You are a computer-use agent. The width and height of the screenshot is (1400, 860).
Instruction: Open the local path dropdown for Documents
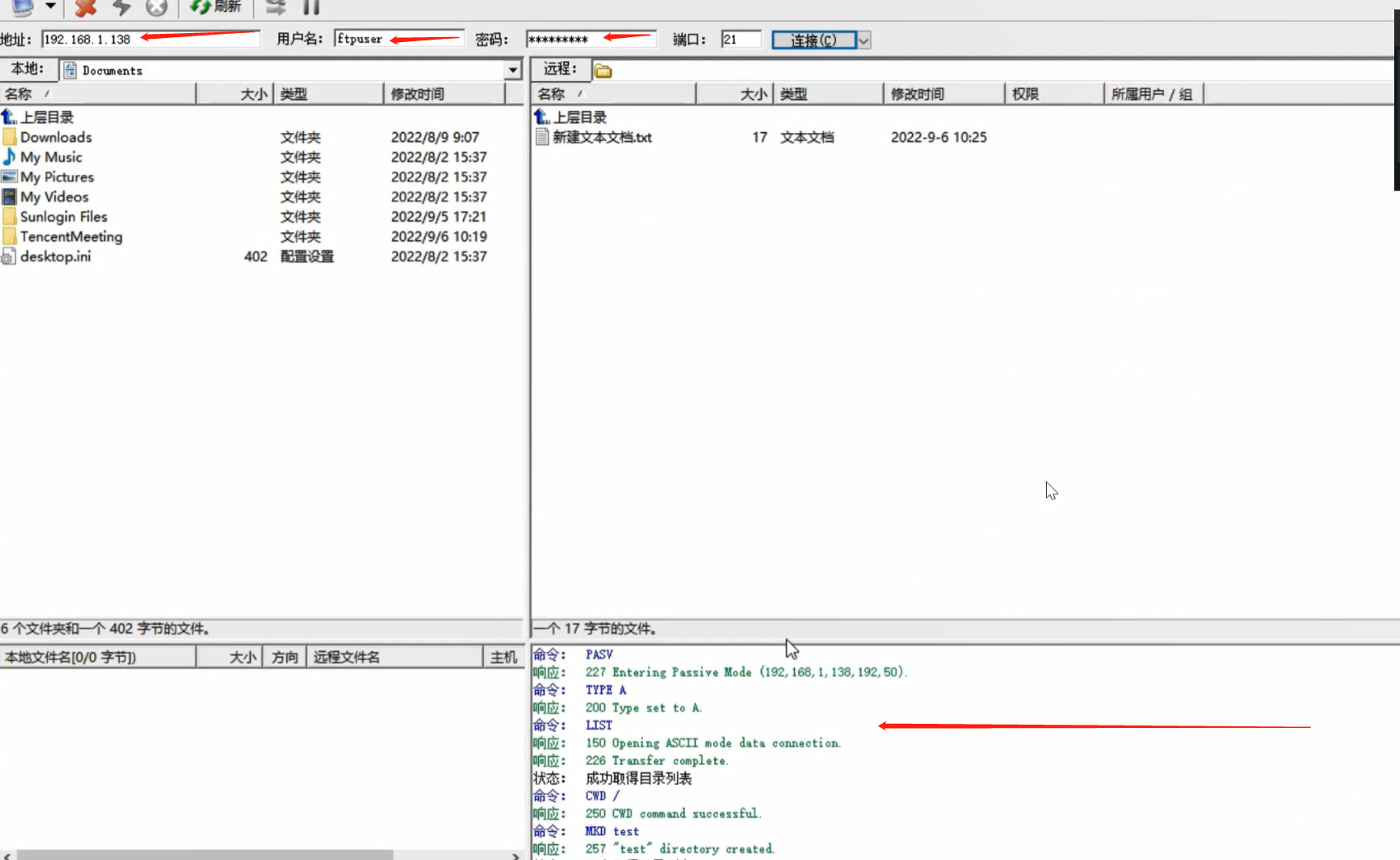[513, 69]
